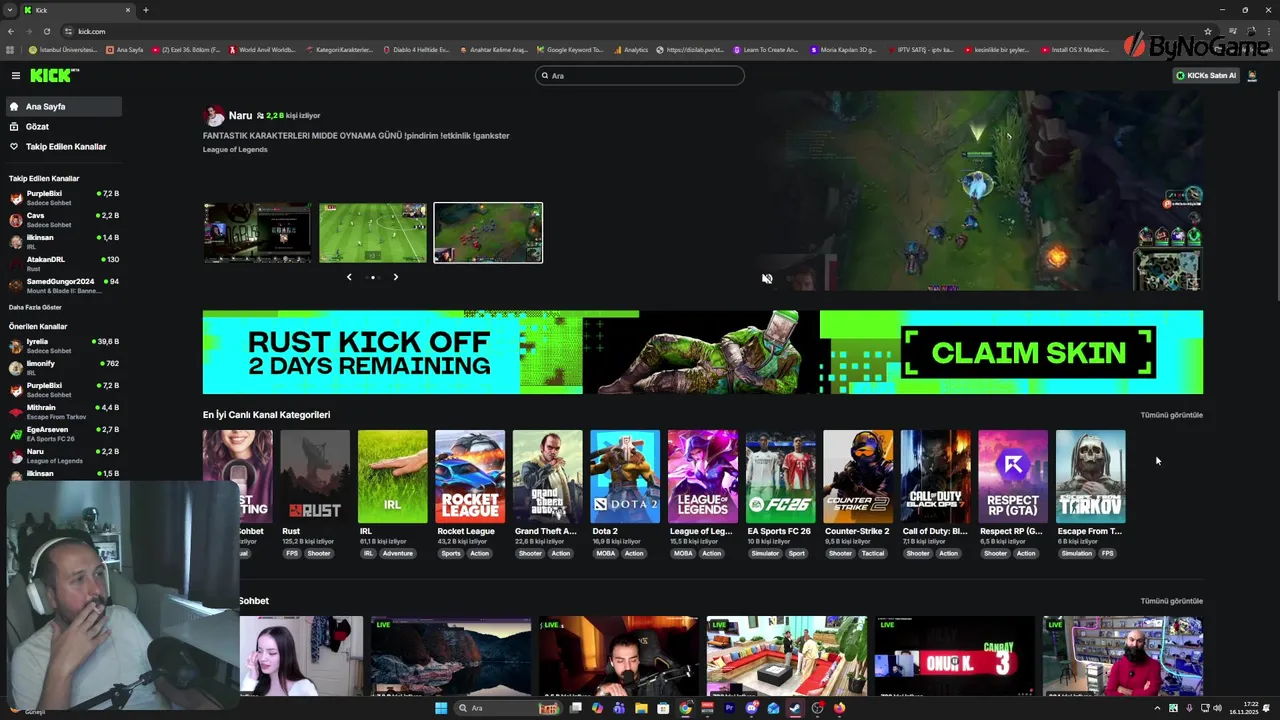Click the Naru channel name
This screenshot has width=1280, height=720.
click(240, 116)
